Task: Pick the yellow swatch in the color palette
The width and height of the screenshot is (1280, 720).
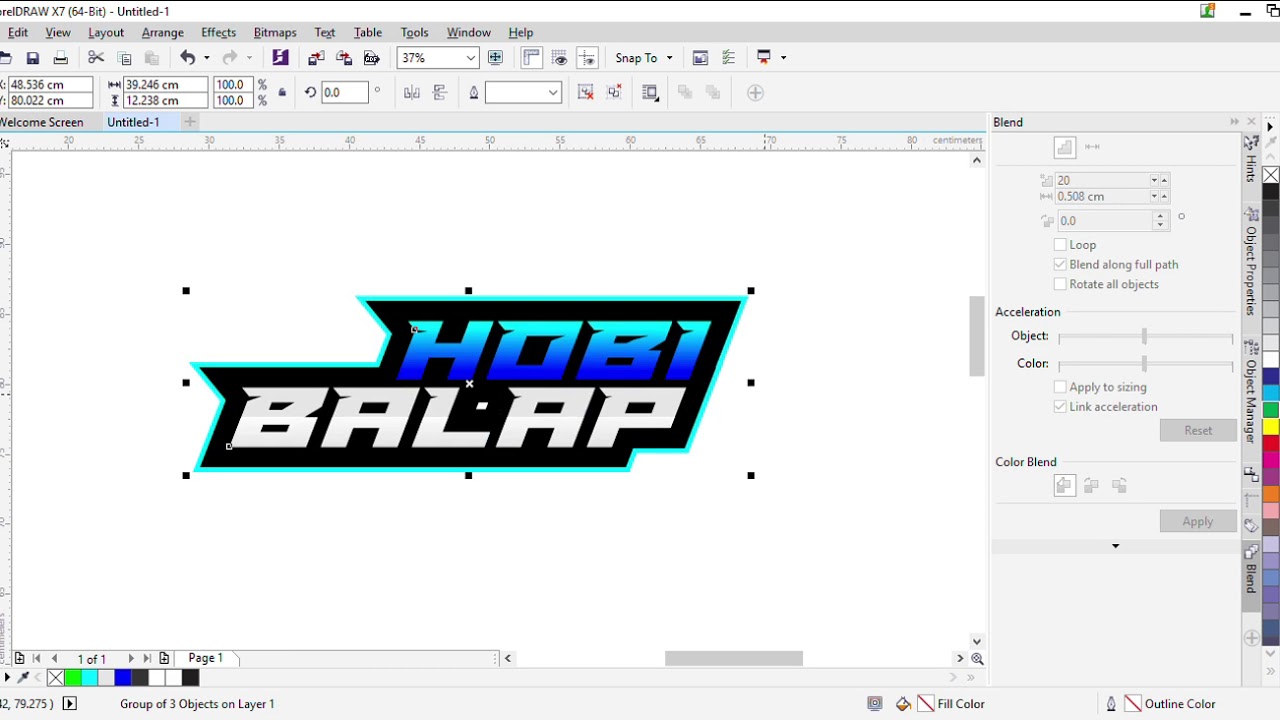Action: (x=1271, y=427)
